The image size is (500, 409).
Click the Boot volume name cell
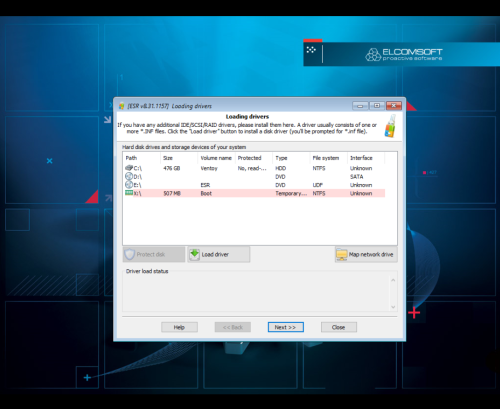coord(206,193)
